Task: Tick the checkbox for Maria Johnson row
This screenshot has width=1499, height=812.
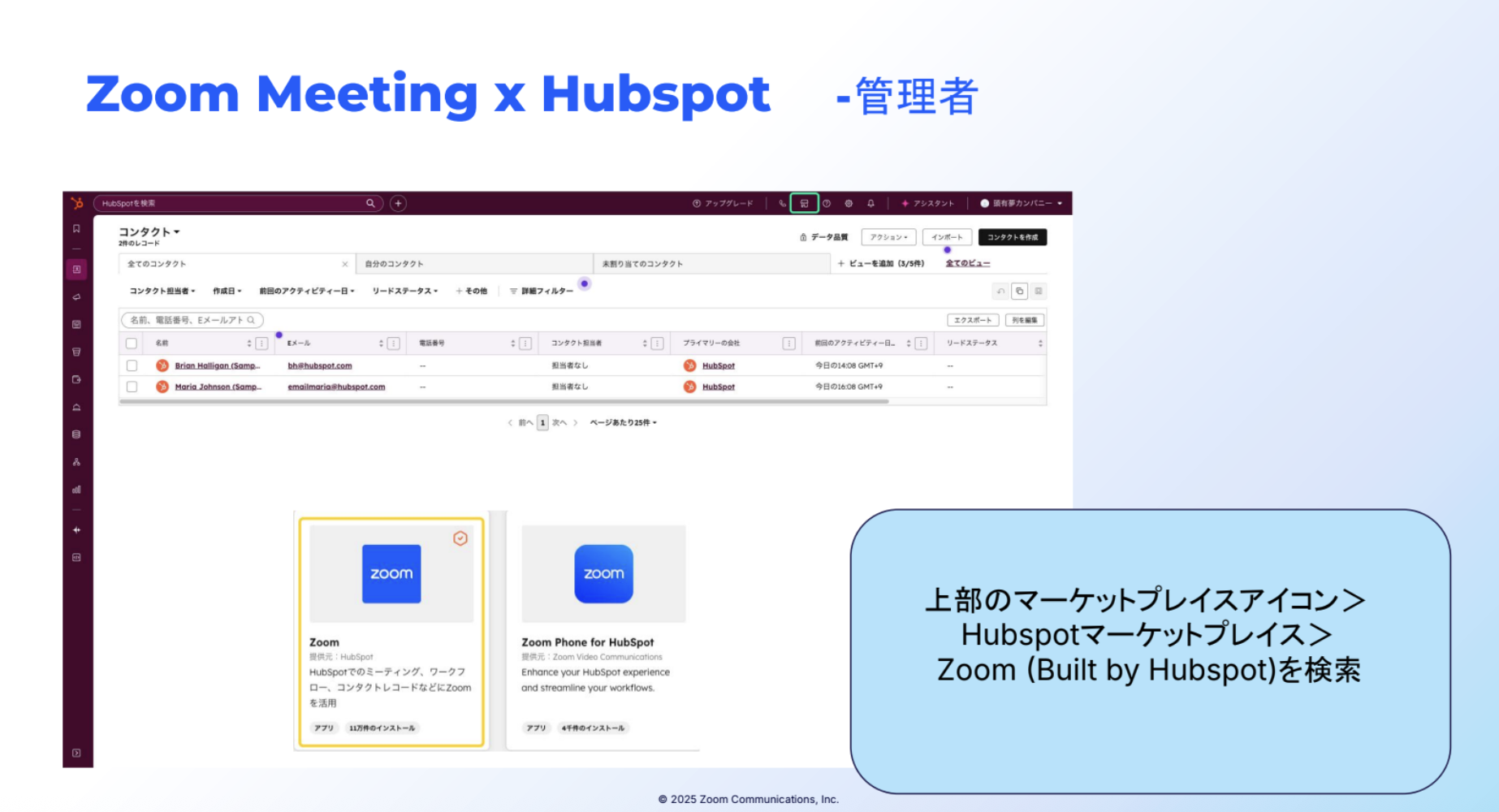Action: (x=132, y=387)
